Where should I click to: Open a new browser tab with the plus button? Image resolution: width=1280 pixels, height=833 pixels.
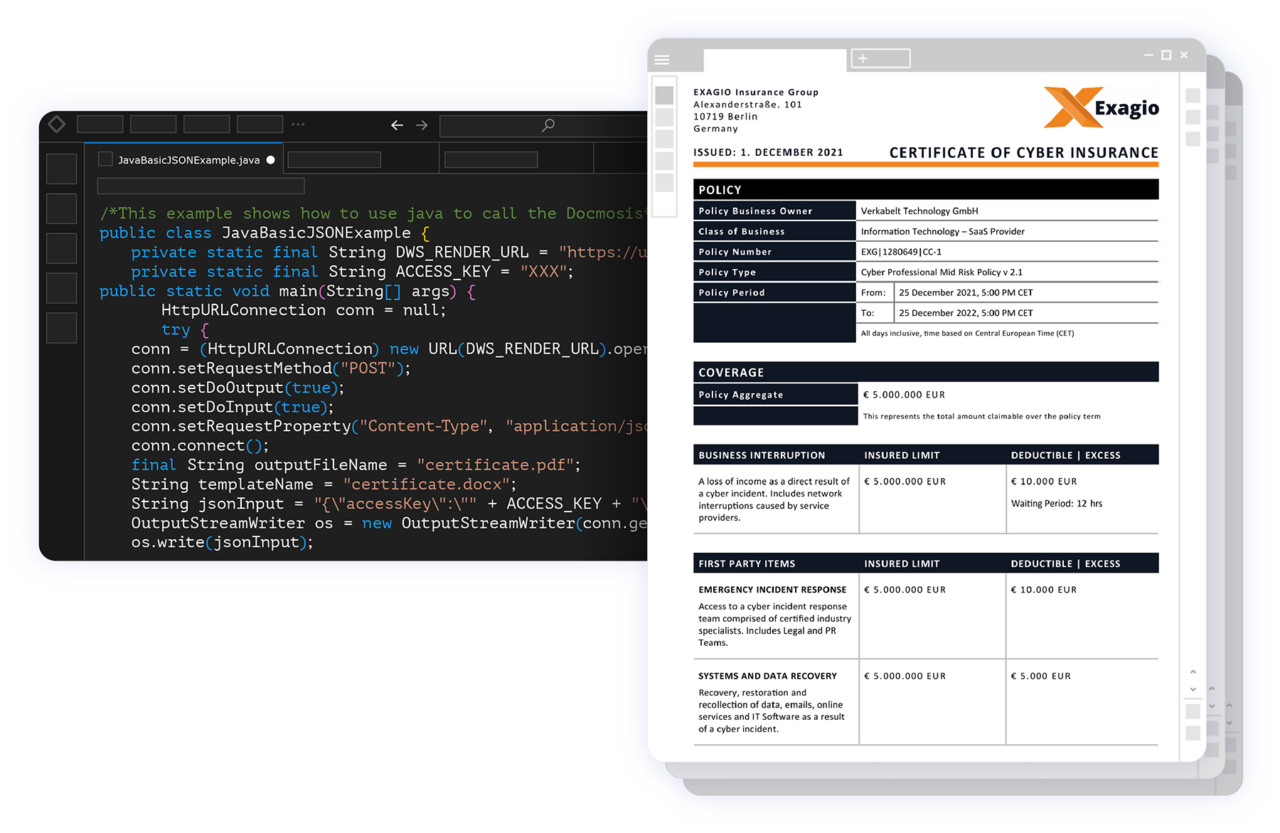tap(862, 59)
